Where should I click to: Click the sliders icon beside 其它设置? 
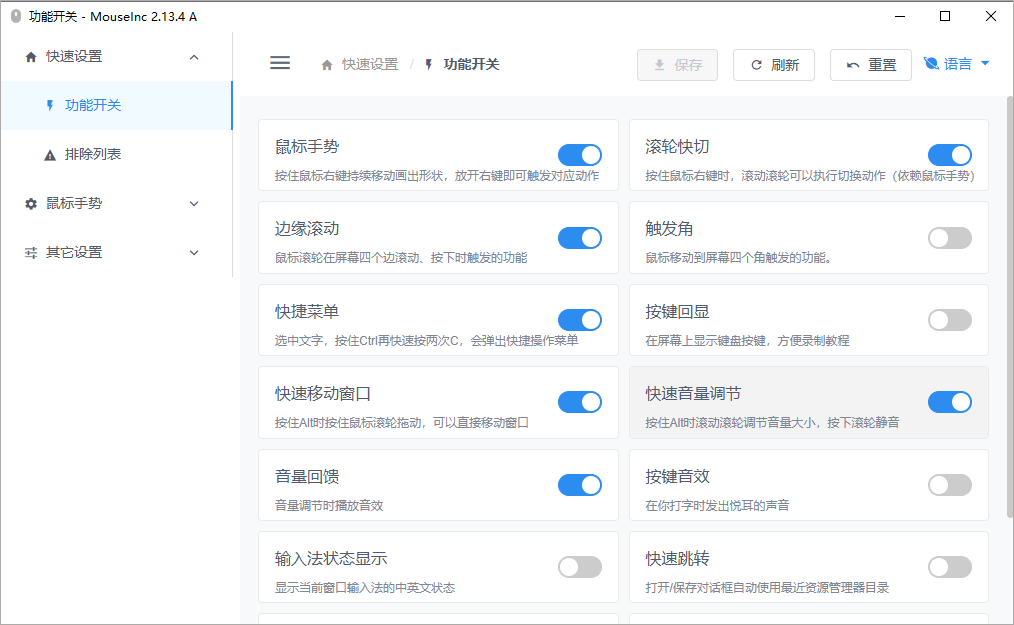point(31,253)
